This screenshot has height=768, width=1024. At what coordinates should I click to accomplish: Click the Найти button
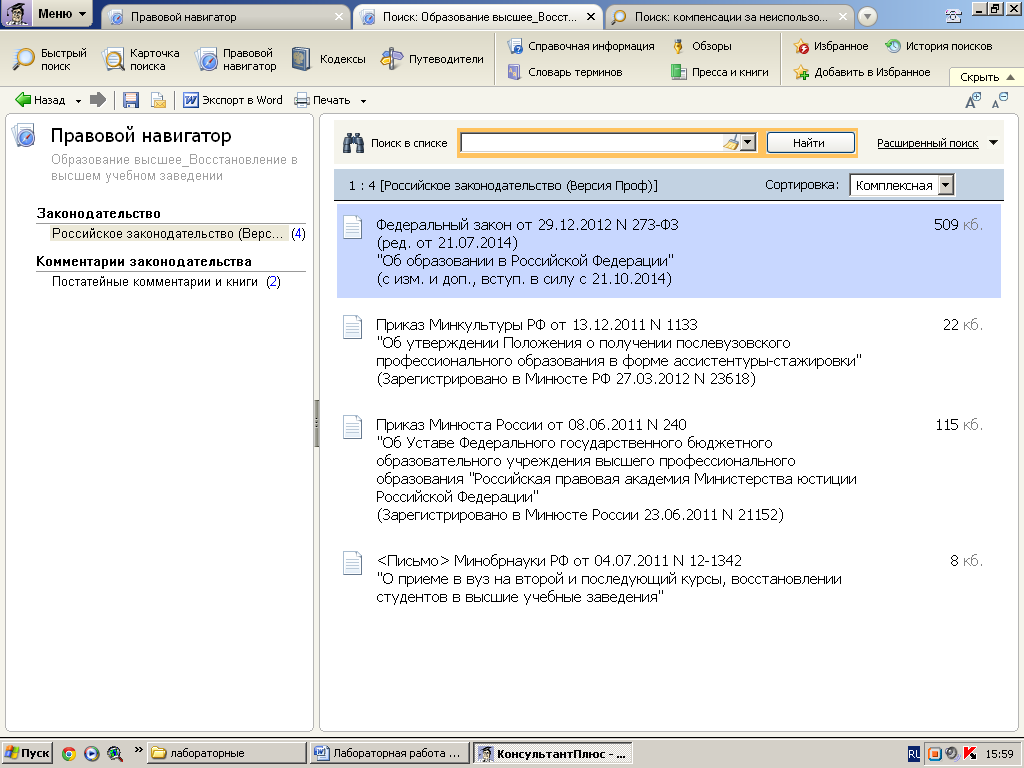[x=810, y=143]
